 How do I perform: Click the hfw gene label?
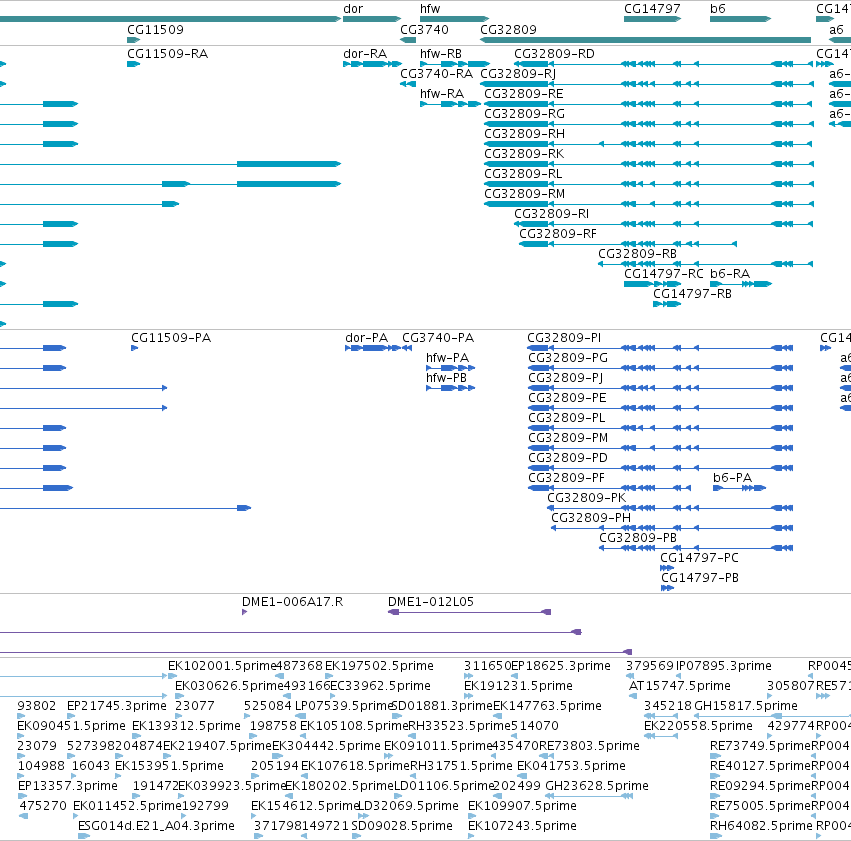coord(430,9)
